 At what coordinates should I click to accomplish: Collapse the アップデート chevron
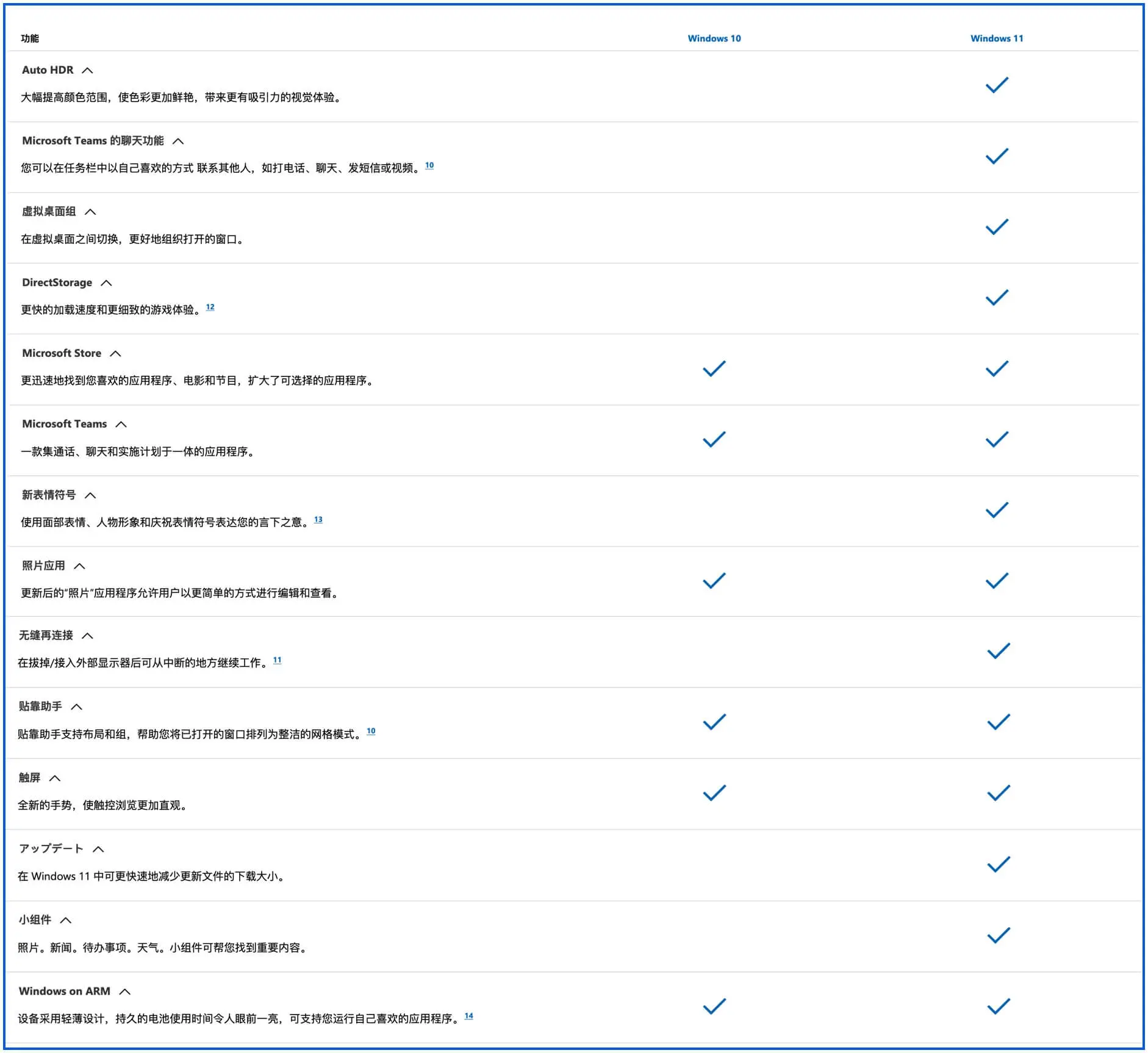[x=98, y=849]
